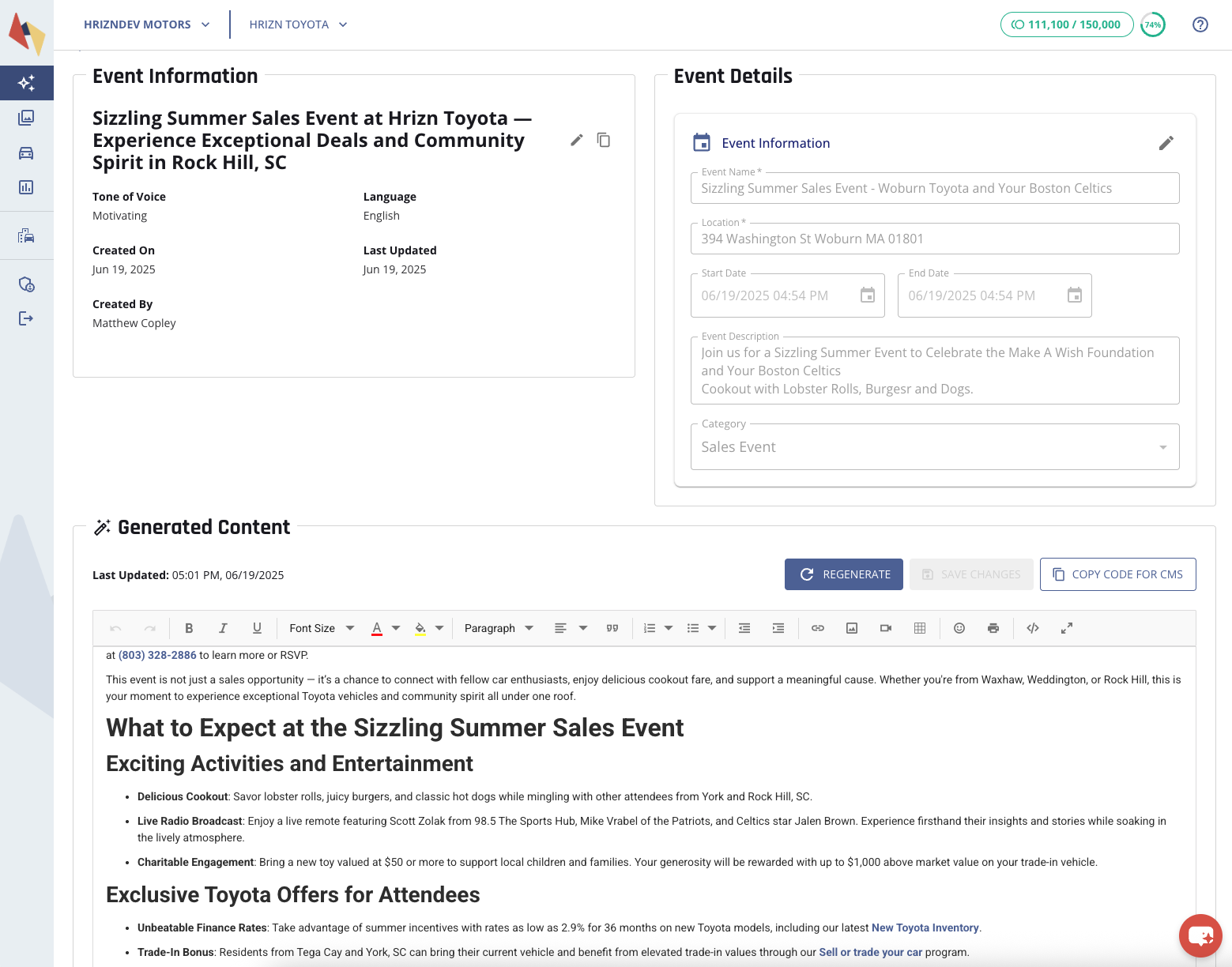Click the text align left icon
This screenshot has height=967, width=1232.
560,628
